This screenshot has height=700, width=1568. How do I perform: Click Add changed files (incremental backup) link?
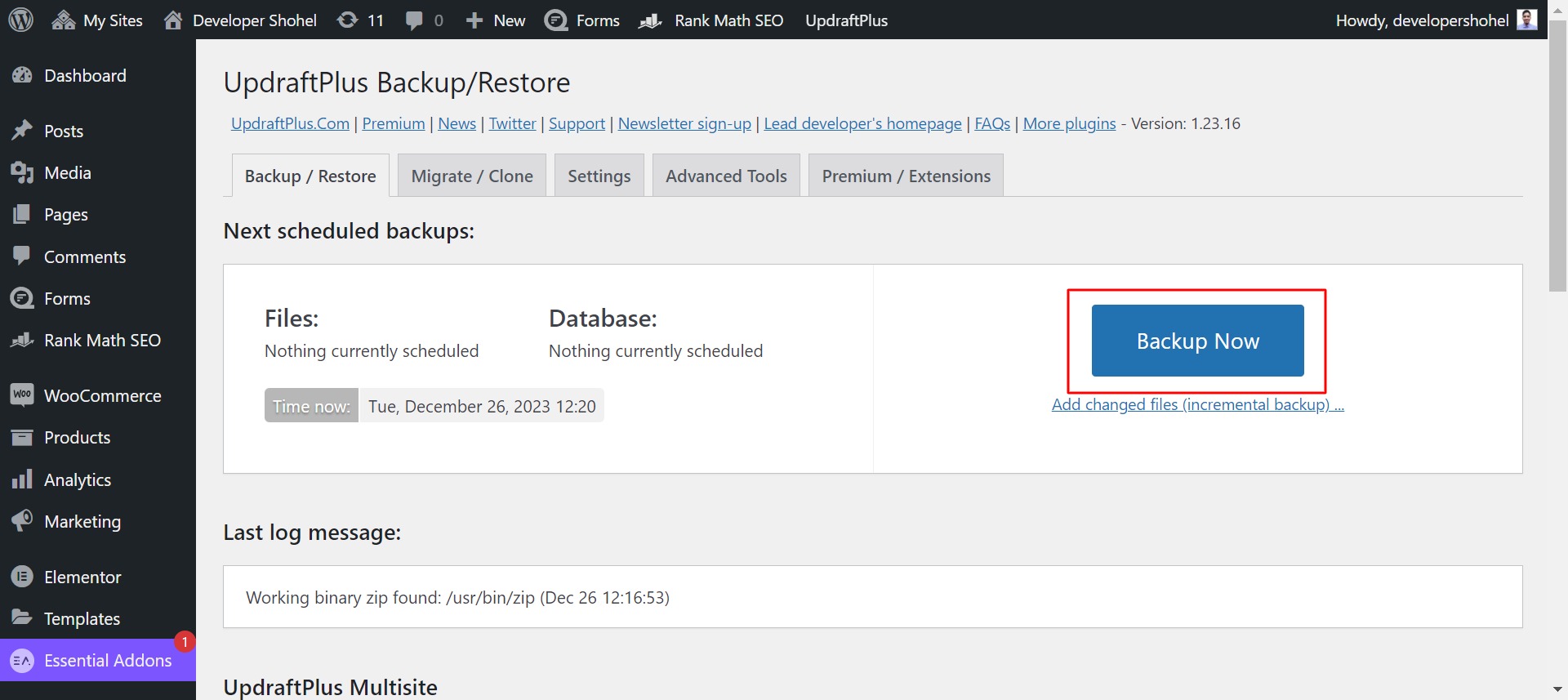pos(1197,404)
